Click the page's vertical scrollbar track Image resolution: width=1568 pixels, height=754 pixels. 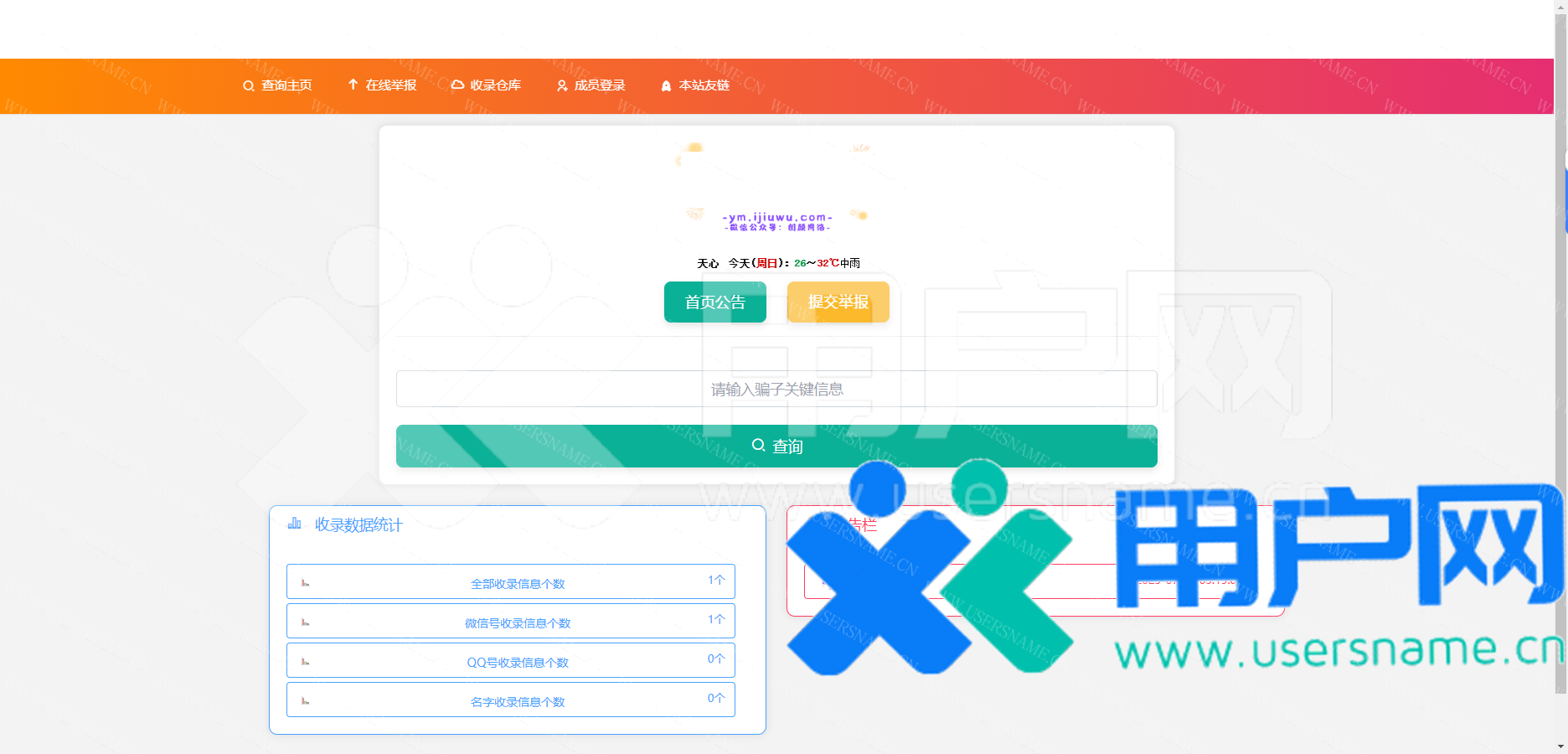pyautogui.click(x=1560, y=419)
